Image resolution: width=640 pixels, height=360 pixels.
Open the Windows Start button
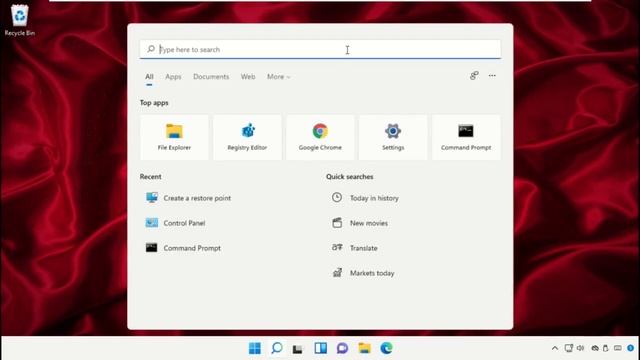255,348
